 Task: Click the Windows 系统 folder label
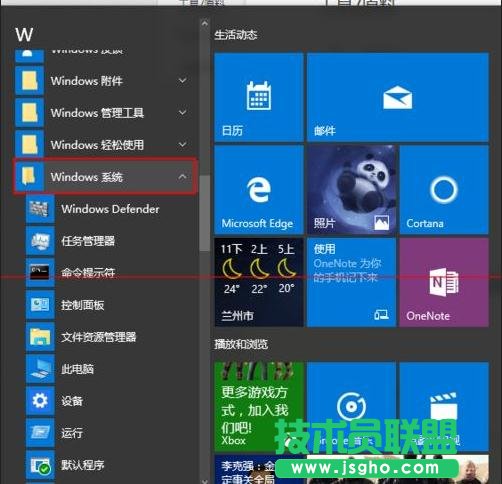point(87,177)
